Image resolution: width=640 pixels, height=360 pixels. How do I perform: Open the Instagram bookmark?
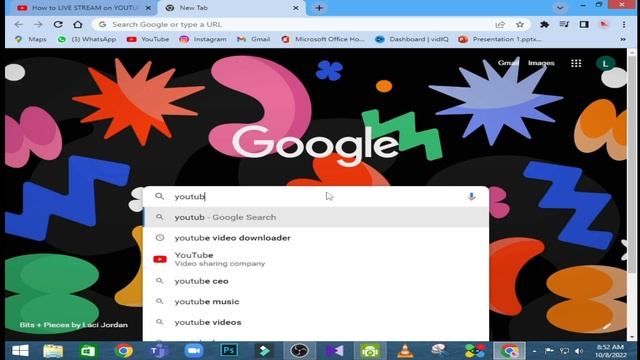click(x=203, y=39)
